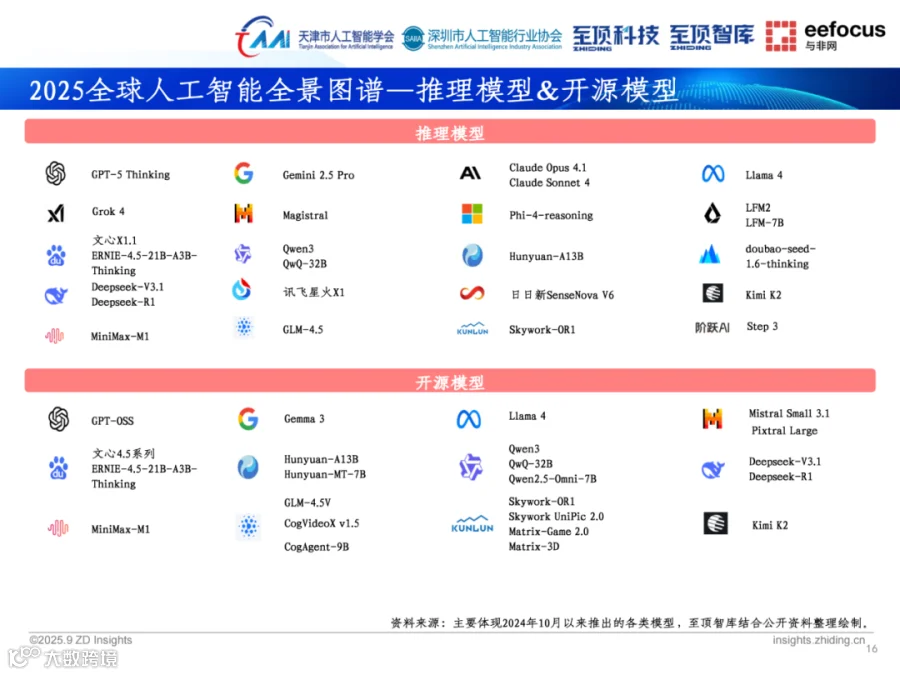The width and height of the screenshot is (900, 675).
Task: Select the Mistral logo beside Magistral
Action: tap(244, 213)
